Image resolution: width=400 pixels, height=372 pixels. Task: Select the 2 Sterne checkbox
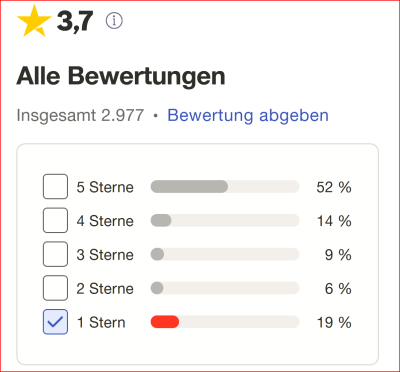coord(55,288)
